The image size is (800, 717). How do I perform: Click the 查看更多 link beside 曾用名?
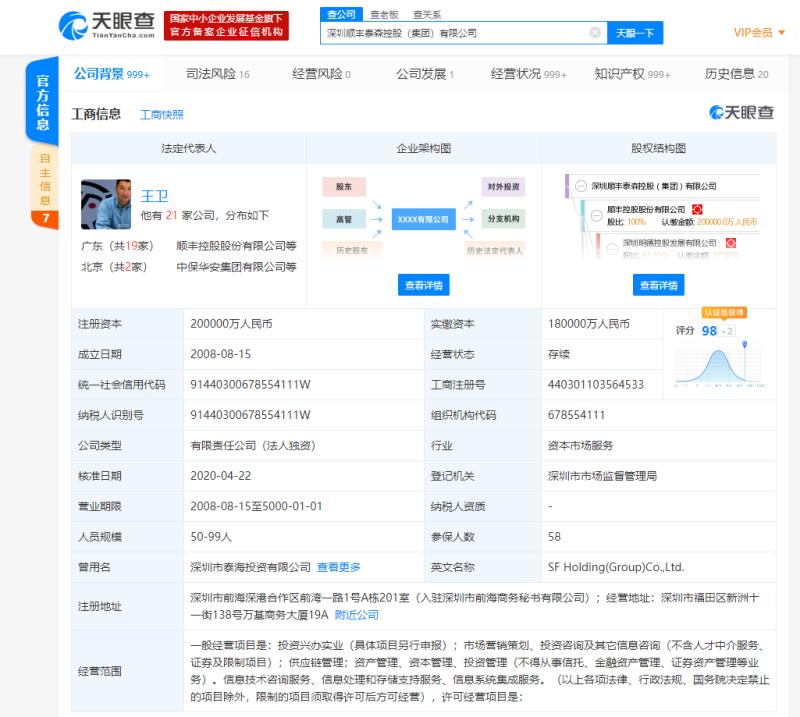(x=338, y=567)
